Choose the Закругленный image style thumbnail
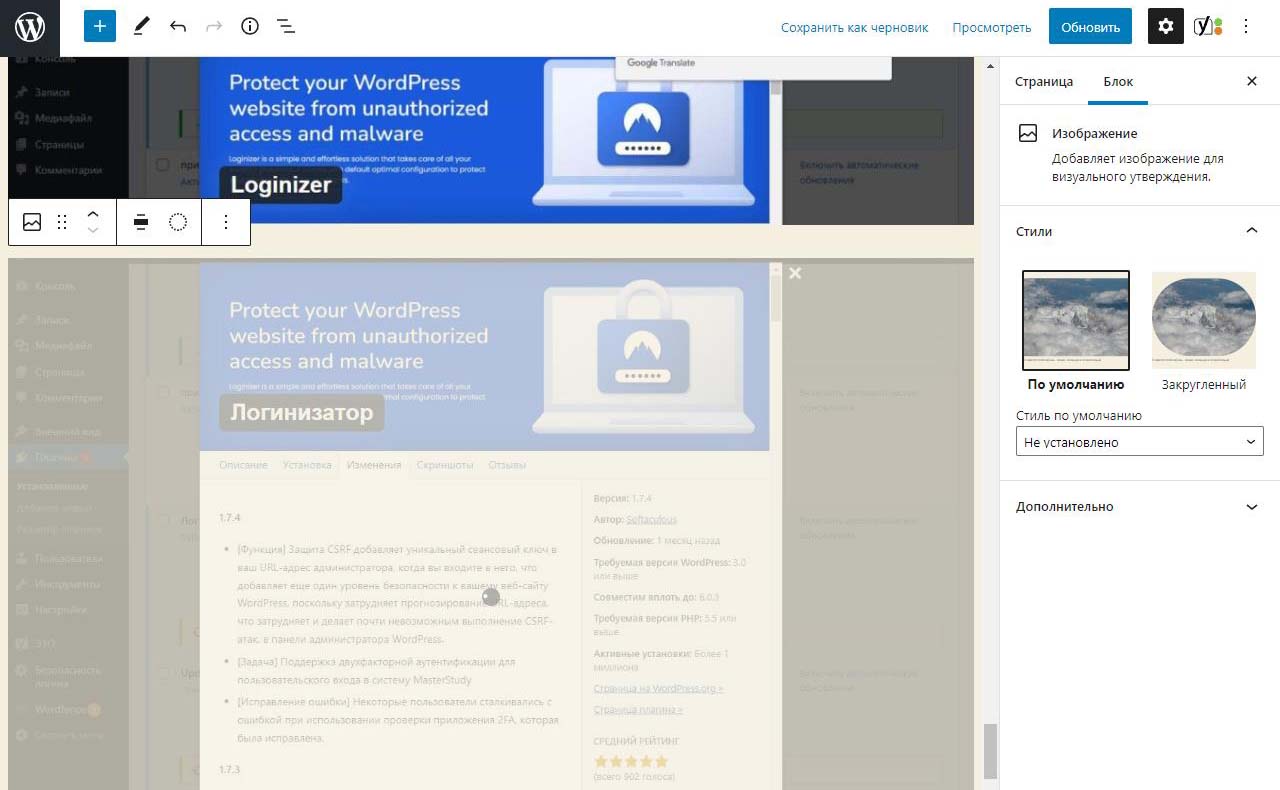Screen dimensions: 1280x790 pyautogui.click(x=1203, y=321)
